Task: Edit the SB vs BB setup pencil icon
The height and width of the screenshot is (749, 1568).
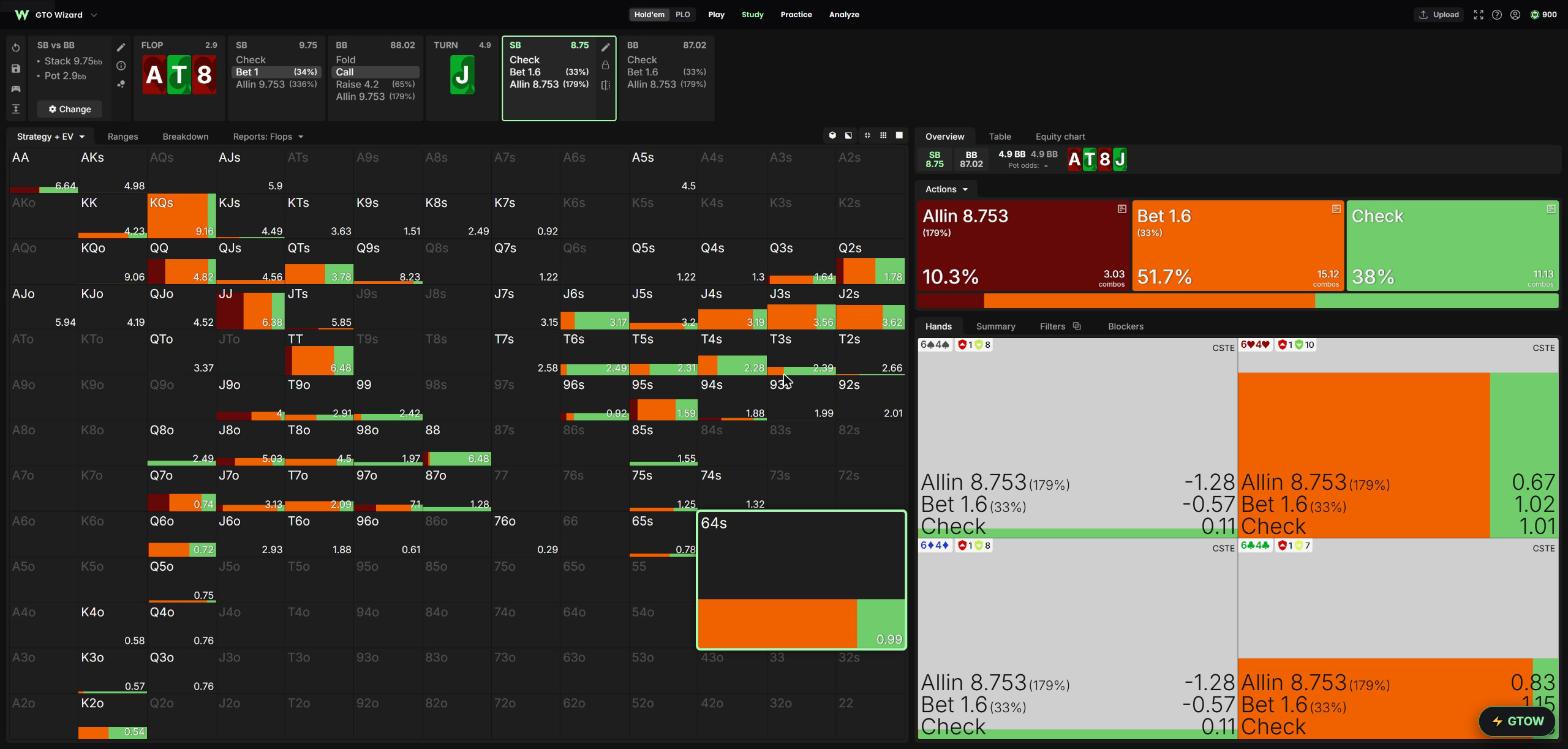Action: 121,47
